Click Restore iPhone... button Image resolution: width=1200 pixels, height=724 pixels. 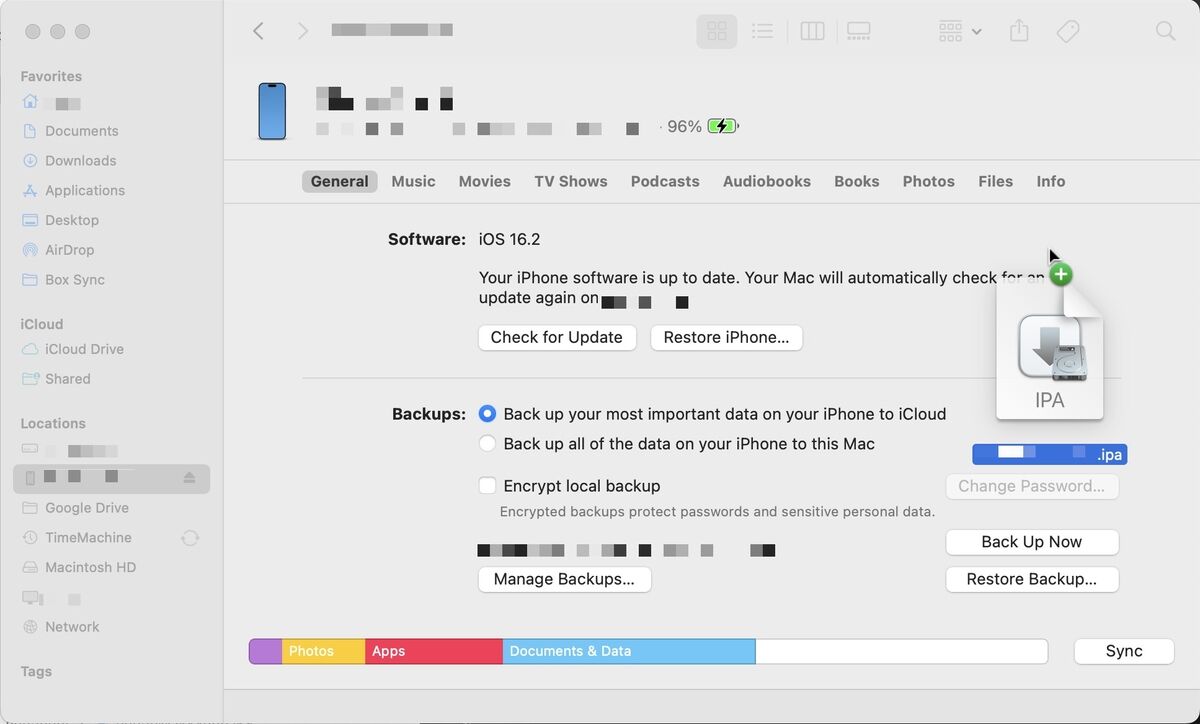pos(726,337)
